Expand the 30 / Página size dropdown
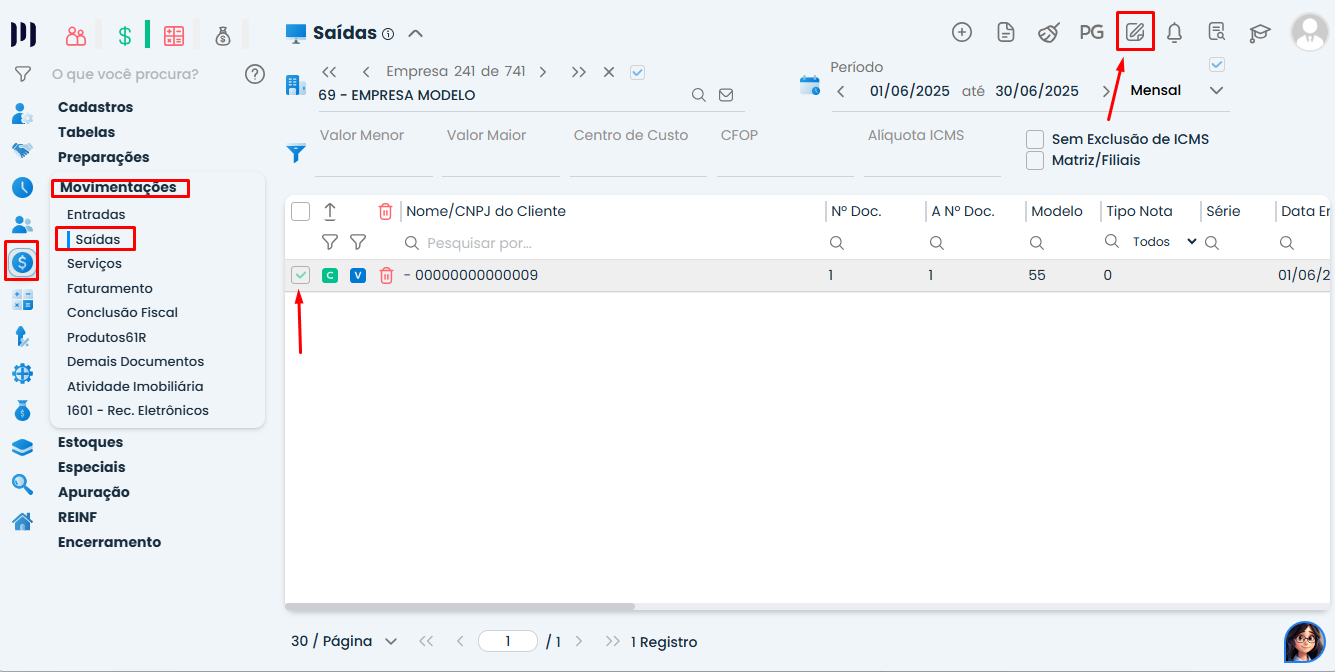 point(344,641)
